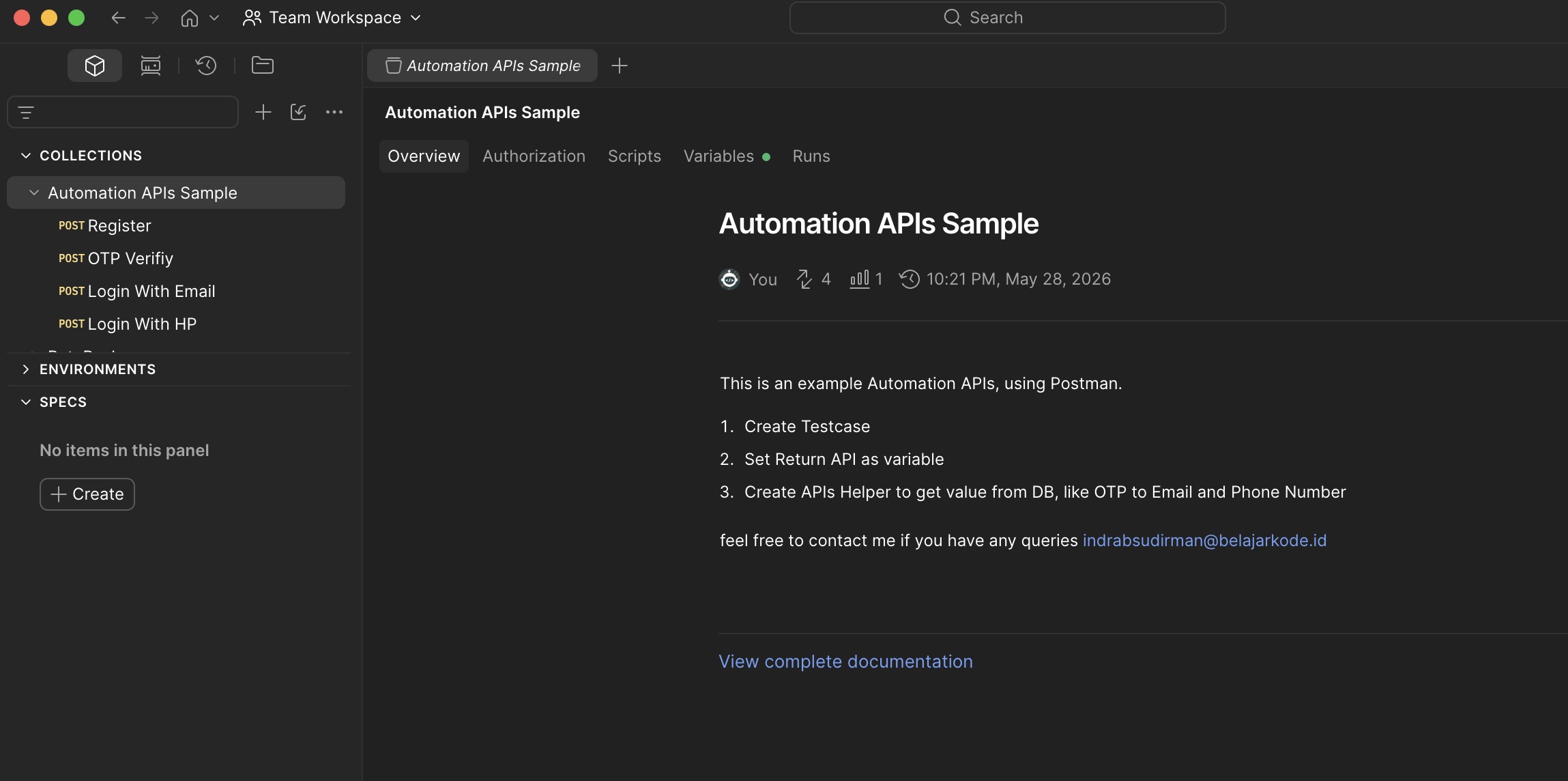Open the History clock icon
Image resolution: width=1568 pixels, height=781 pixels.
tap(206, 66)
